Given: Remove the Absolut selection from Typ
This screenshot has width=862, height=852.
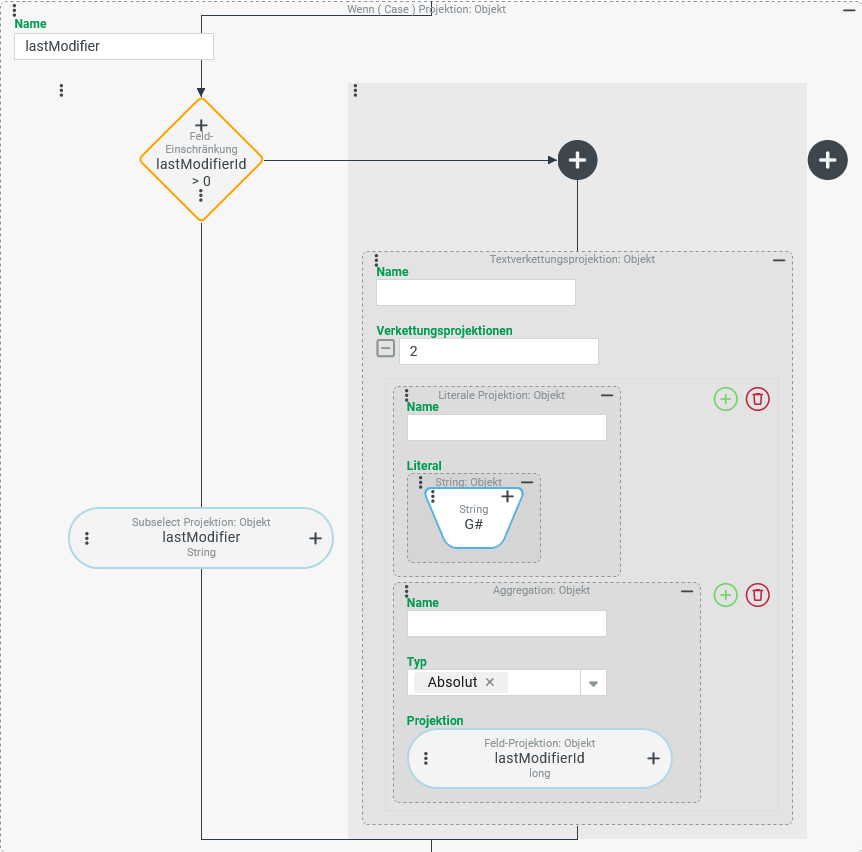Looking at the screenshot, I should tap(490, 682).
